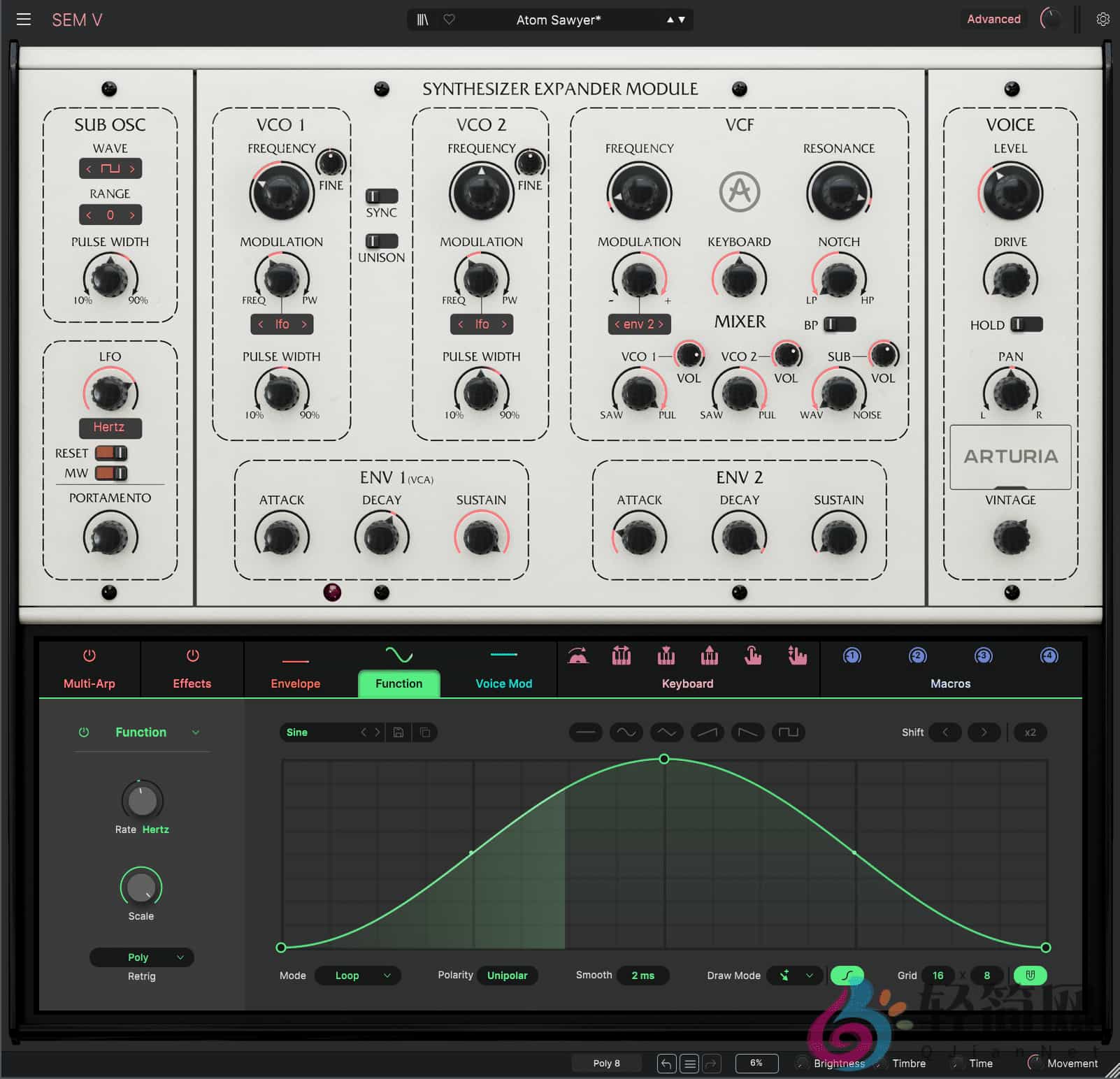Copy the Function preset
The image size is (1120, 1079).
tap(424, 732)
